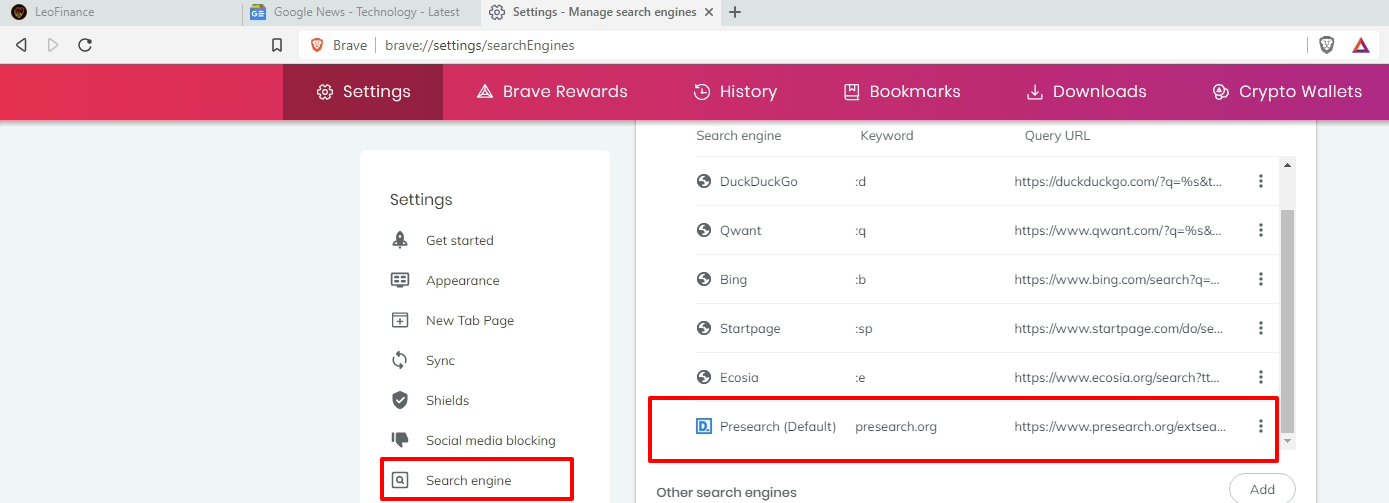This screenshot has height=503, width=1389.
Task: Click the Brave Rewards triangle icon
Action: click(x=1361, y=45)
